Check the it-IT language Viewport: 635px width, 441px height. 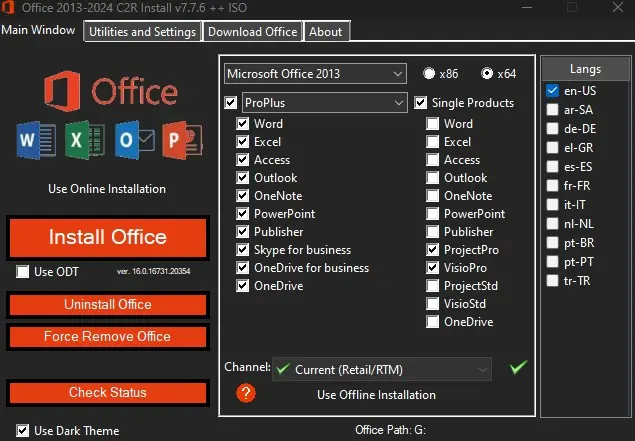[552, 205]
